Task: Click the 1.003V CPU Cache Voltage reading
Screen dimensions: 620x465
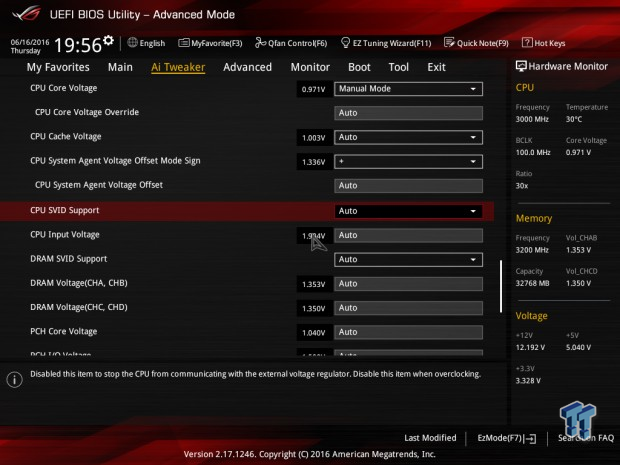Action: (314, 138)
